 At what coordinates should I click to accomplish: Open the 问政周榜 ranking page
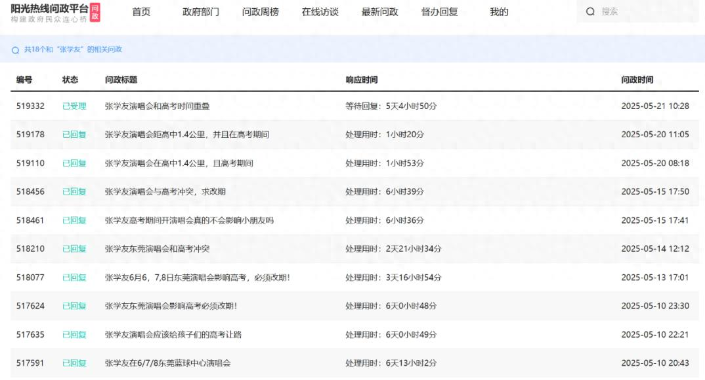(x=260, y=12)
